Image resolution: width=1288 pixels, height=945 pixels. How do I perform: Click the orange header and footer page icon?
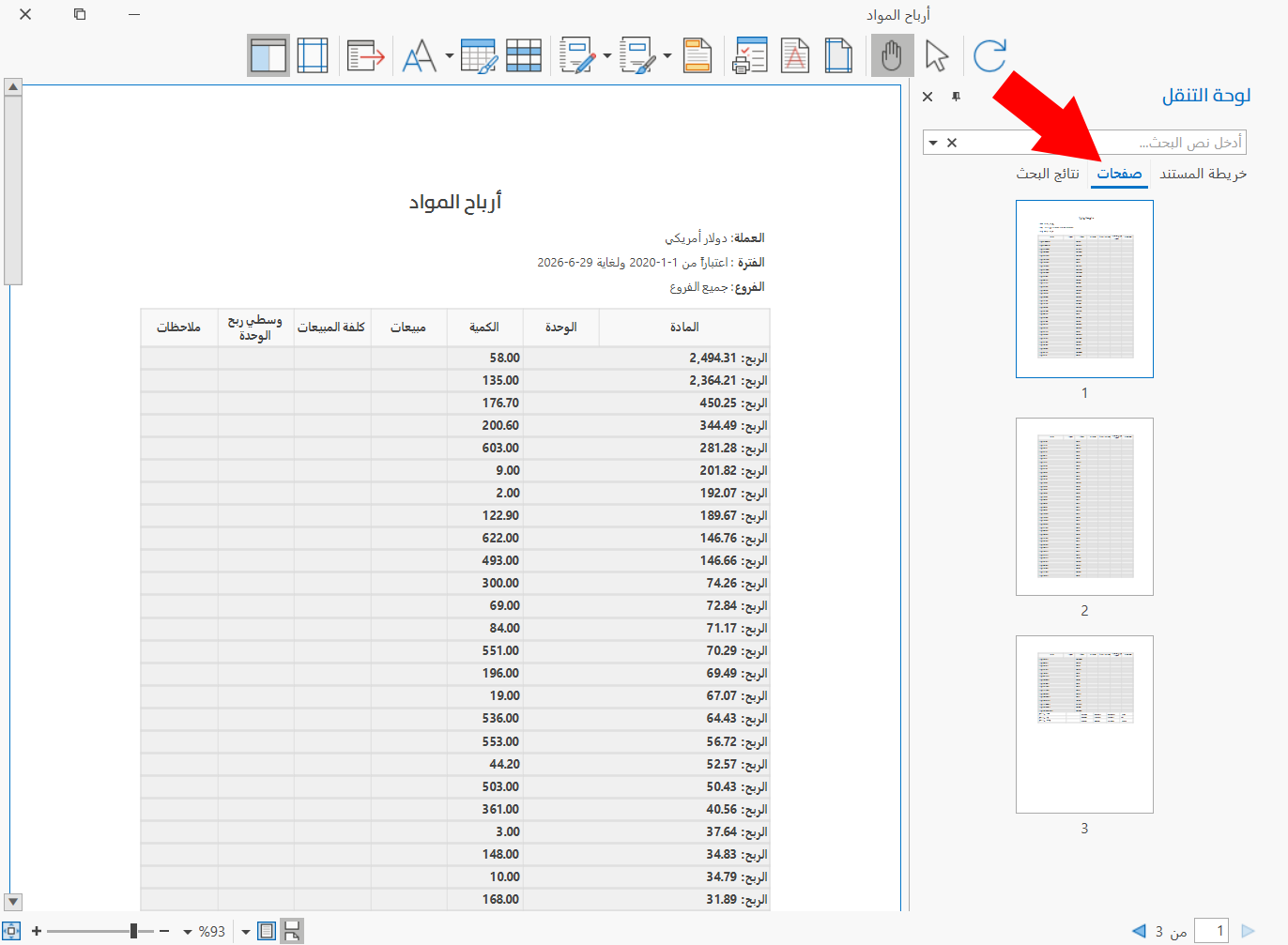pyautogui.click(x=698, y=55)
